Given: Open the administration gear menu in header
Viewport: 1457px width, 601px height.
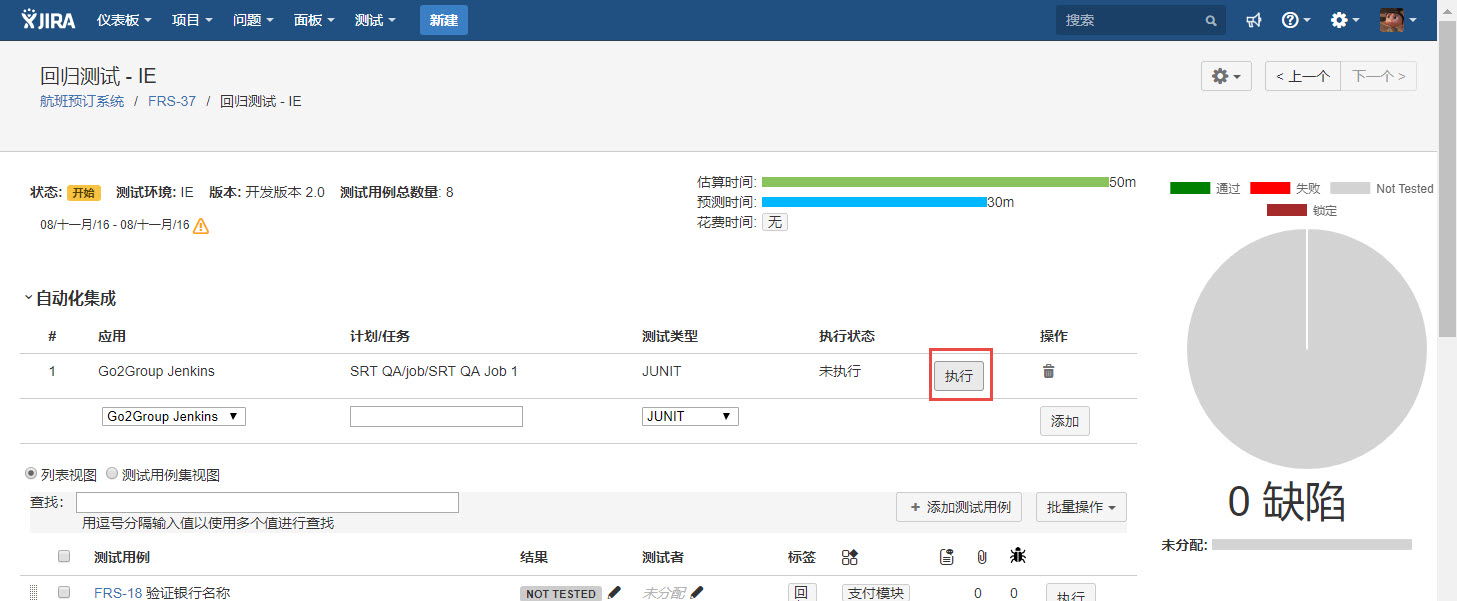Looking at the screenshot, I should click(1344, 20).
